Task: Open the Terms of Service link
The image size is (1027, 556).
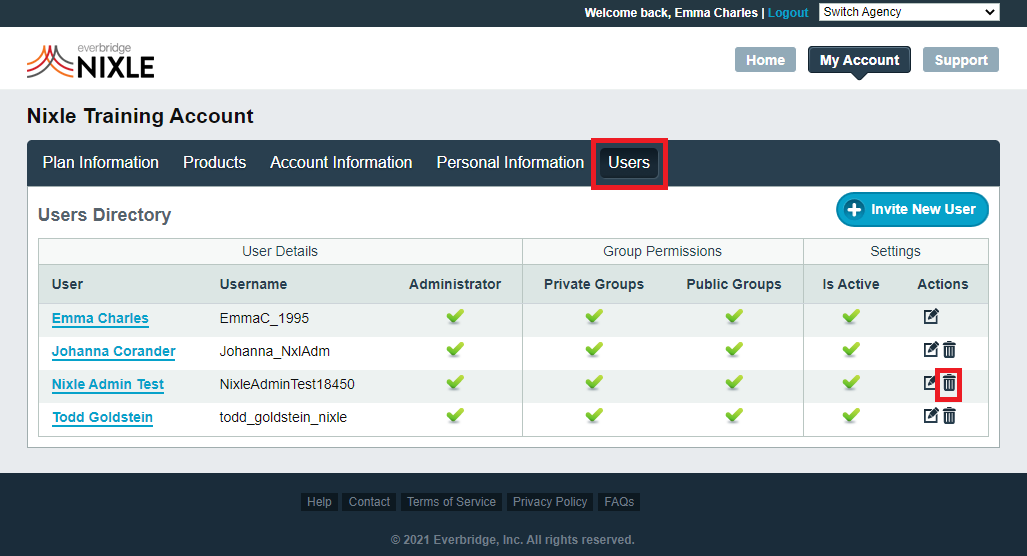Action: click(x=451, y=502)
